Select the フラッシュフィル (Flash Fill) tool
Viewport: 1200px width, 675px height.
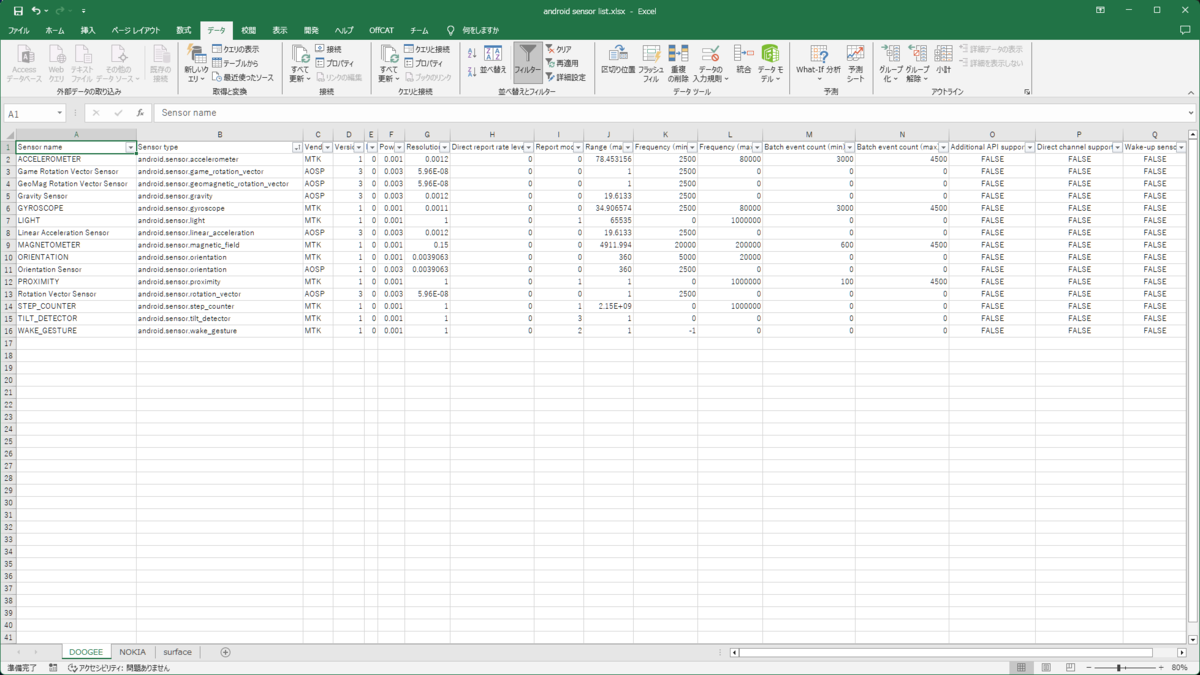coord(653,58)
